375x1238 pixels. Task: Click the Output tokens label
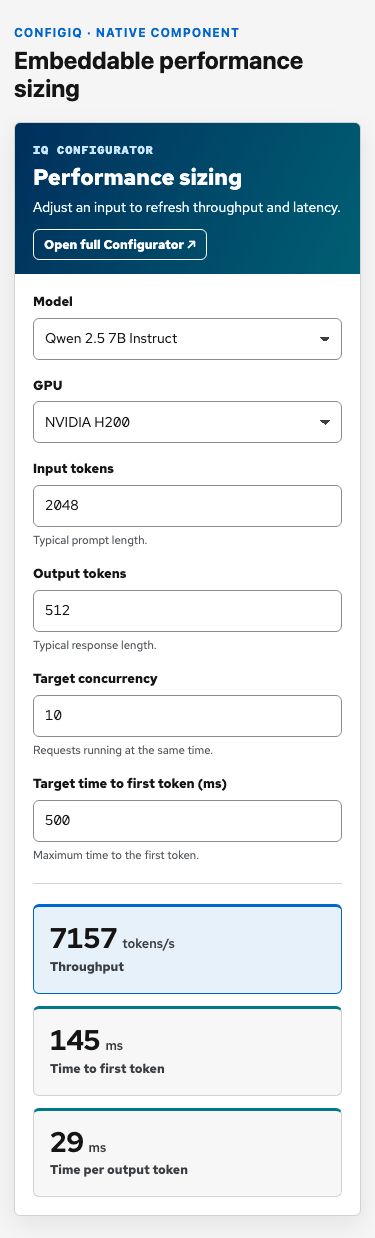click(79, 573)
